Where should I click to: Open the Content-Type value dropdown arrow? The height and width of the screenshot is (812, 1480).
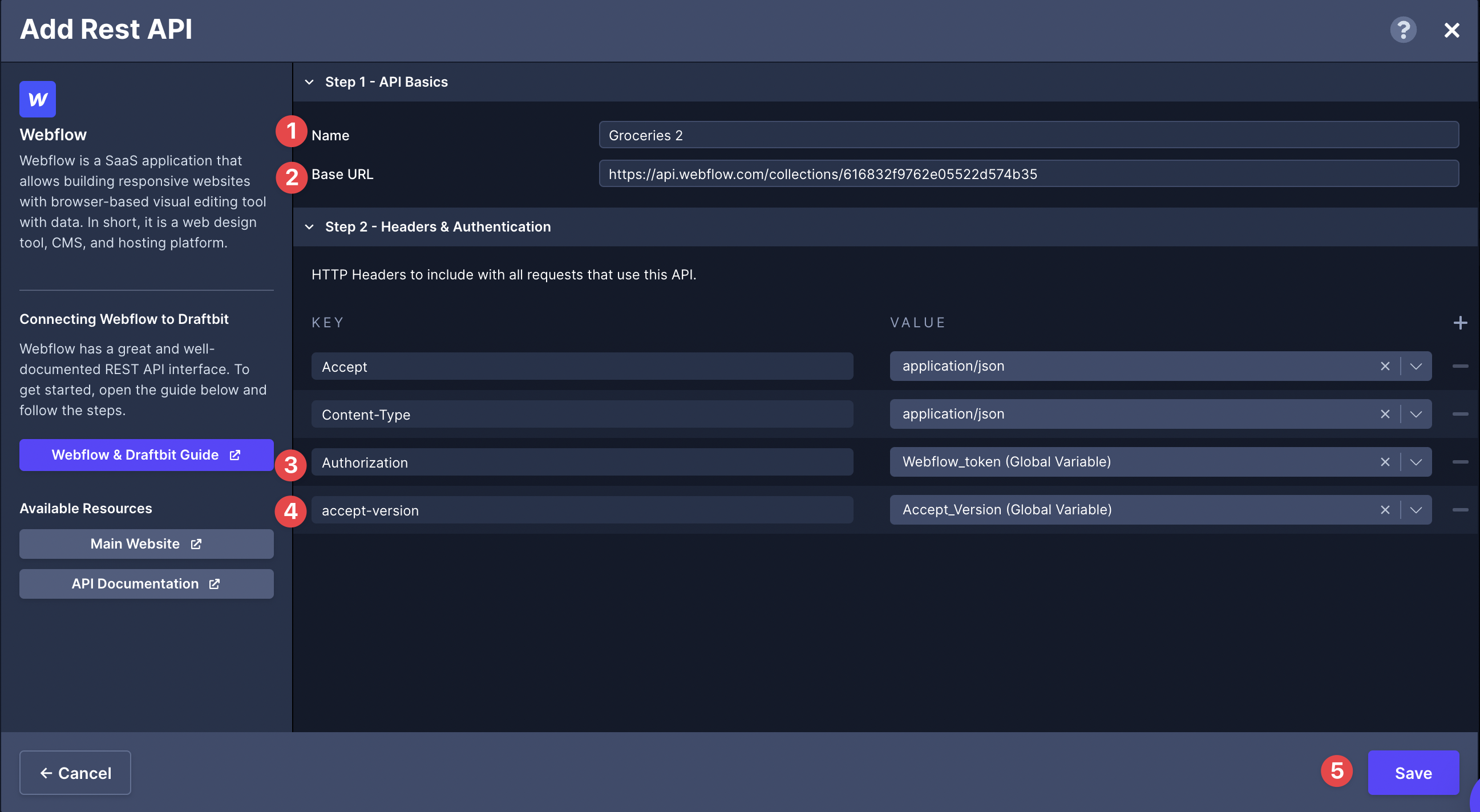tap(1416, 414)
